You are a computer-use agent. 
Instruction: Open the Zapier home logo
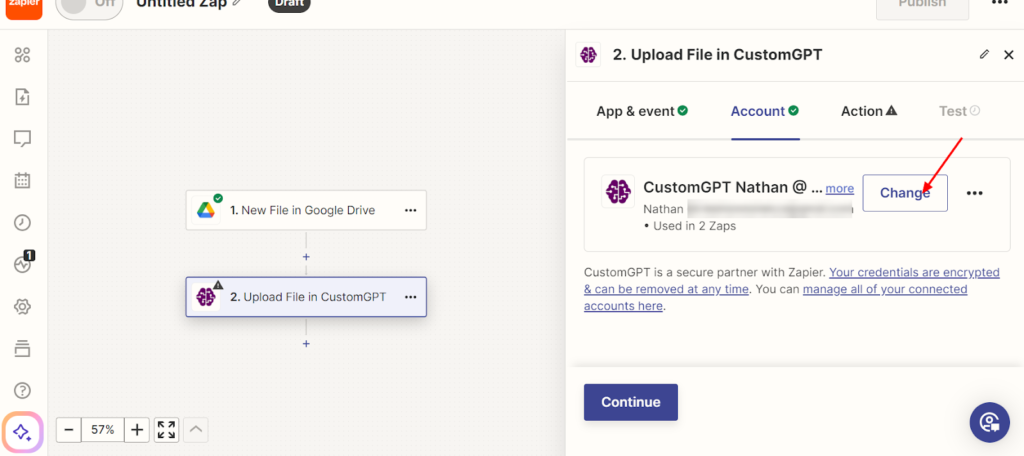click(24, 8)
